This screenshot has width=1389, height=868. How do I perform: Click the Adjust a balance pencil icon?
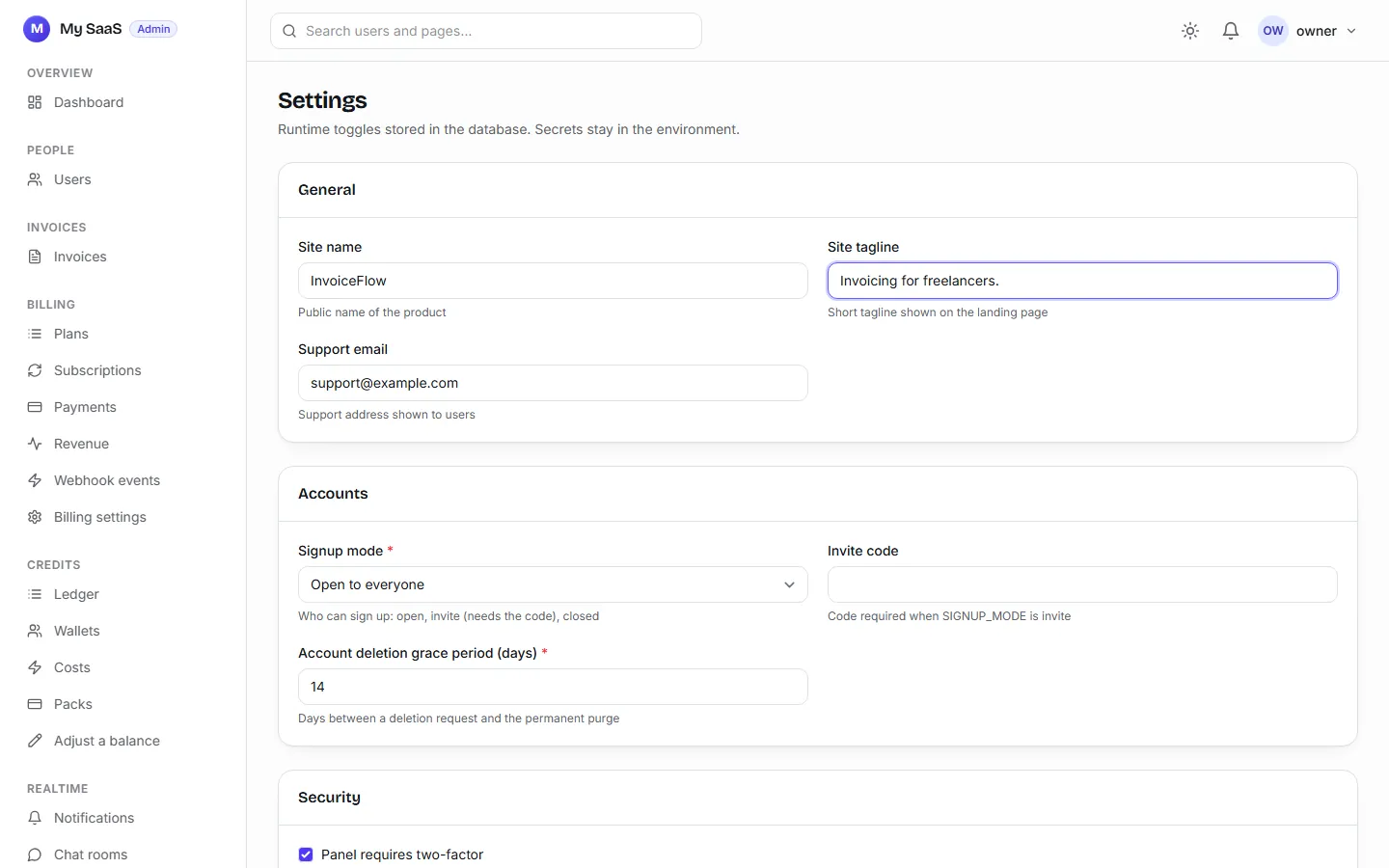coord(35,741)
